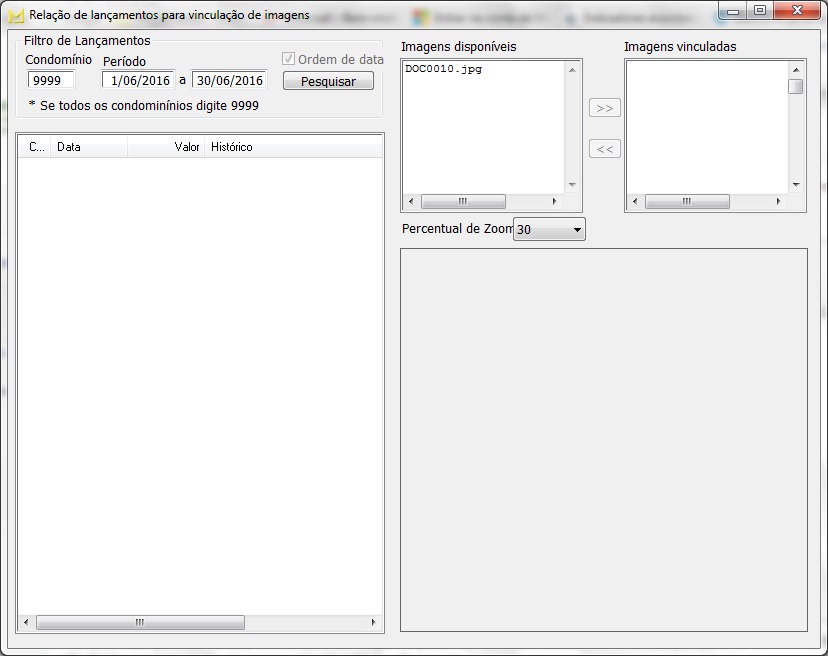This screenshot has height=656, width=828.
Task: Select DOC0010.jpg in available images list
Action: click(443, 70)
